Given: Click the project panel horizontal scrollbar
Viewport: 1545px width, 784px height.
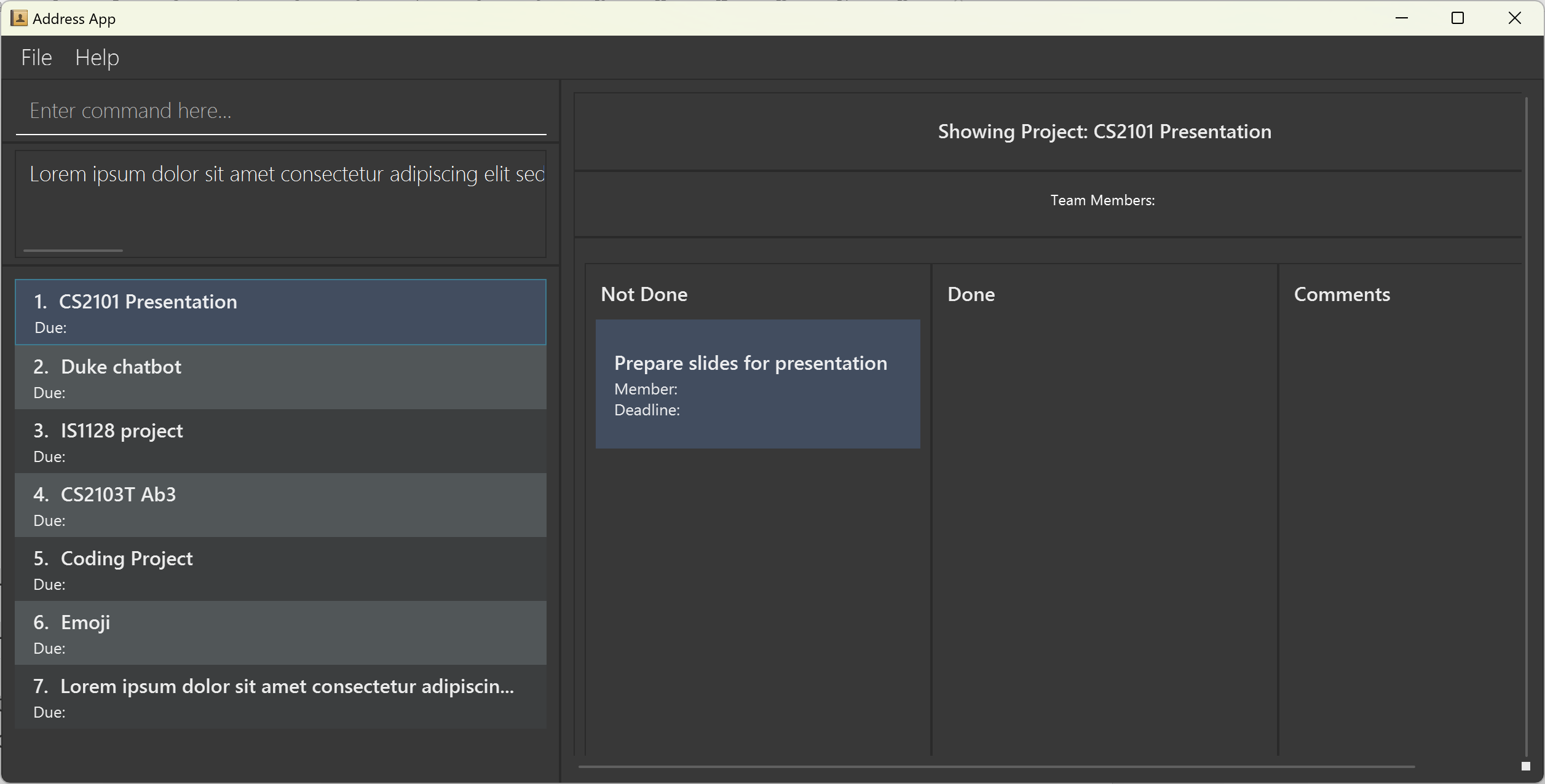Looking at the screenshot, I should click(996, 767).
